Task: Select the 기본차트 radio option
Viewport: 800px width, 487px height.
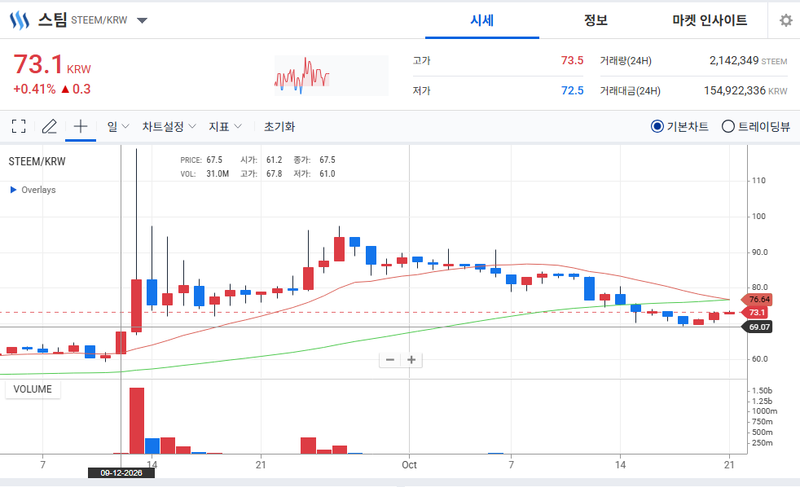Action: [x=657, y=126]
